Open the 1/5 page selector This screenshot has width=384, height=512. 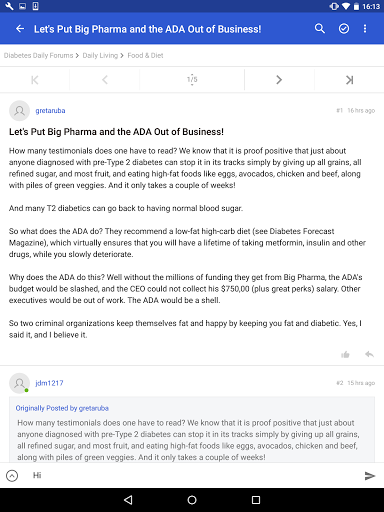click(x=192, y=80)
